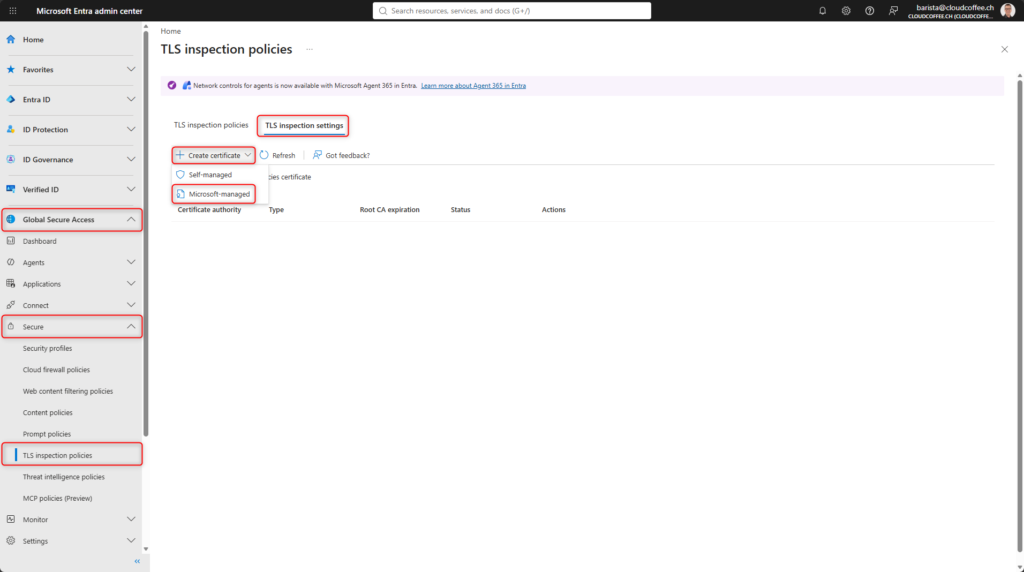Click the Global Secure Access globe icon
1024x572 pixels.
(10, 219)
